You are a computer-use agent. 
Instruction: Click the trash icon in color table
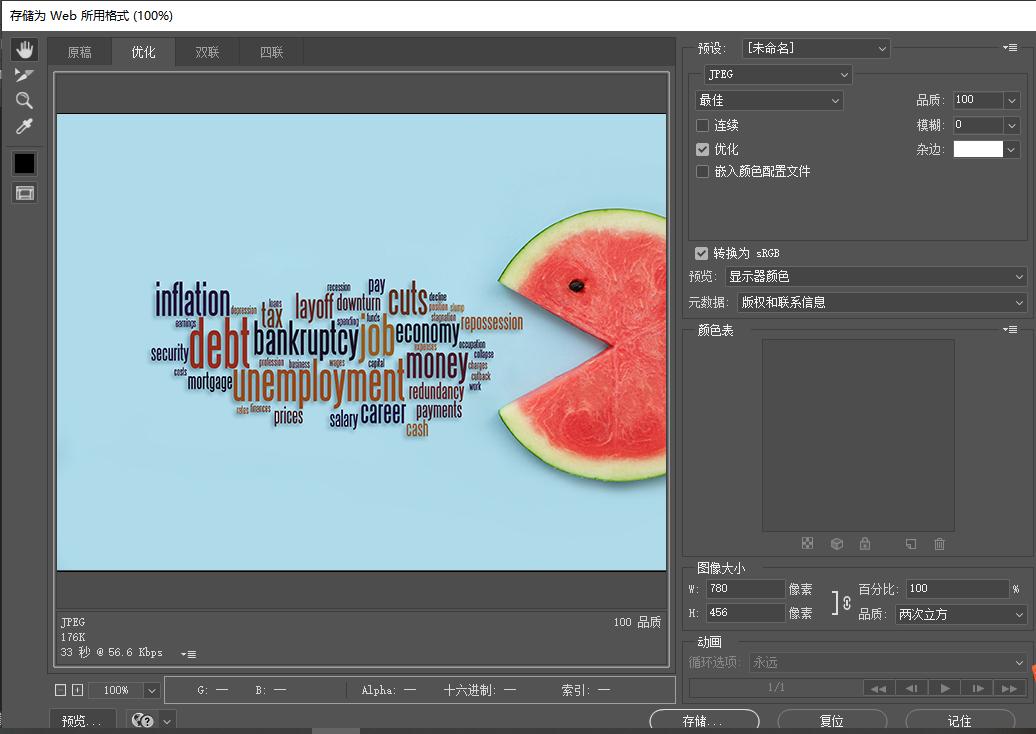point(939,544)
